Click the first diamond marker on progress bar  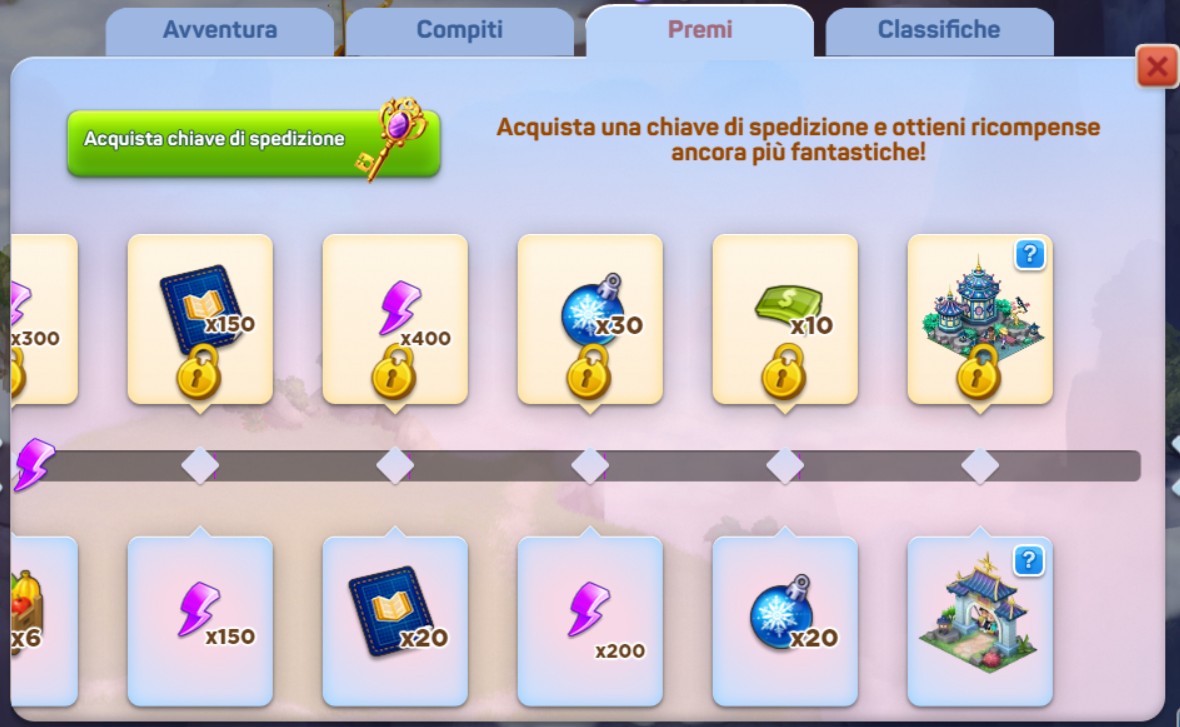[200, 466]
